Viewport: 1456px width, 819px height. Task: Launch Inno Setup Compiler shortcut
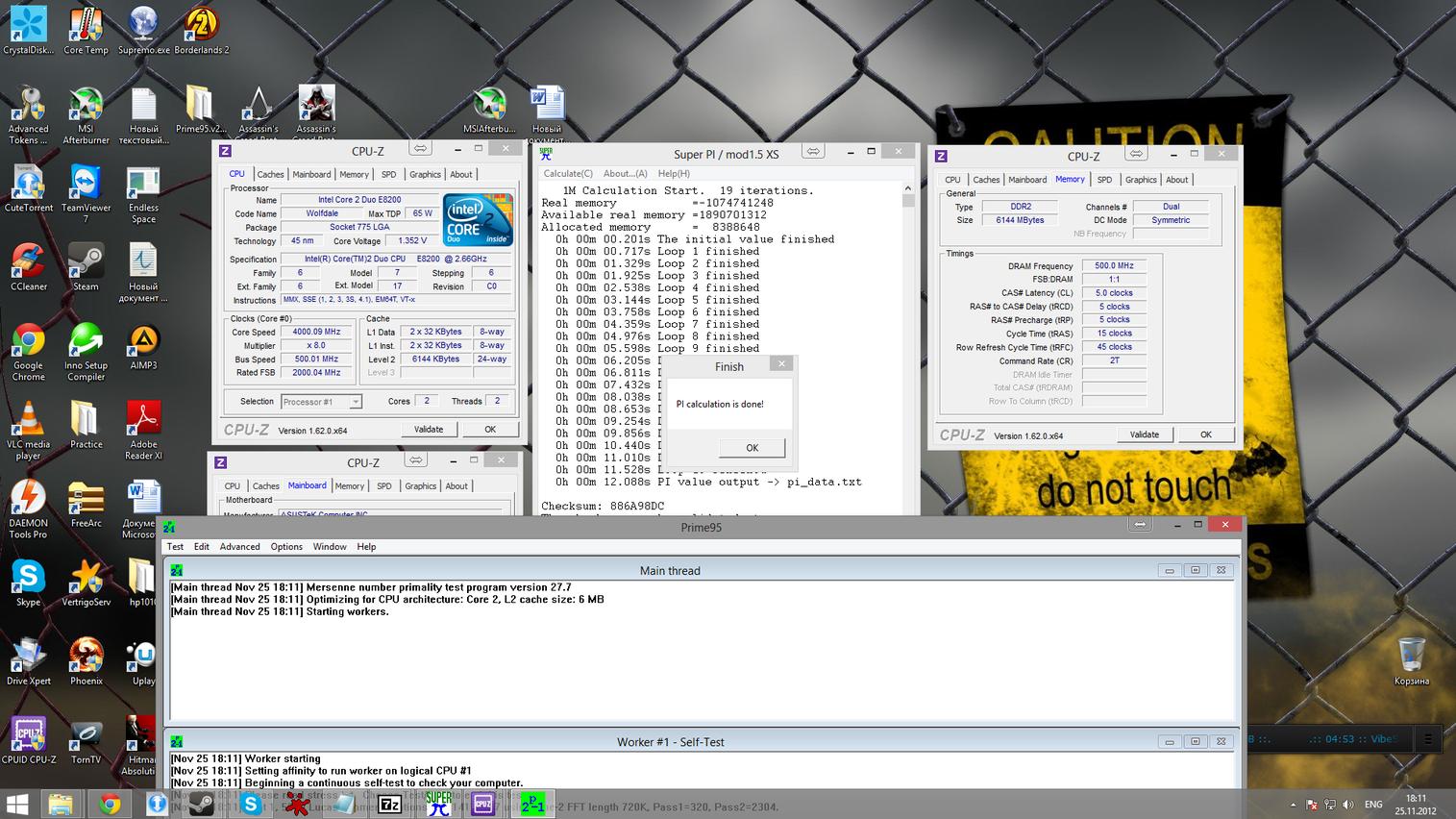click(86, 352)
